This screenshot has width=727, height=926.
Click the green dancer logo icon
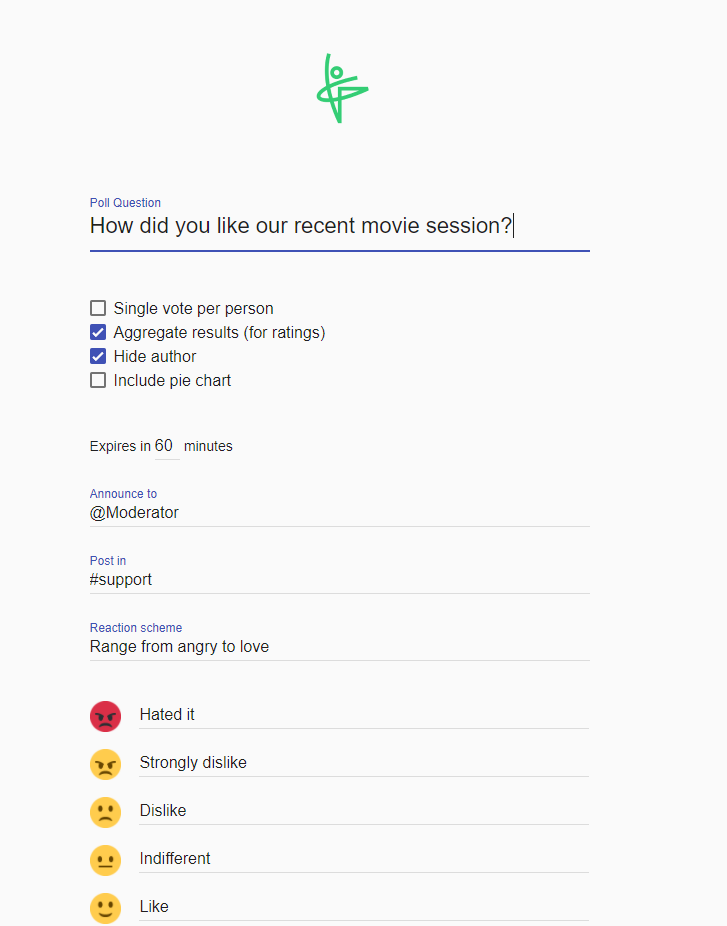tap(341, 89)
